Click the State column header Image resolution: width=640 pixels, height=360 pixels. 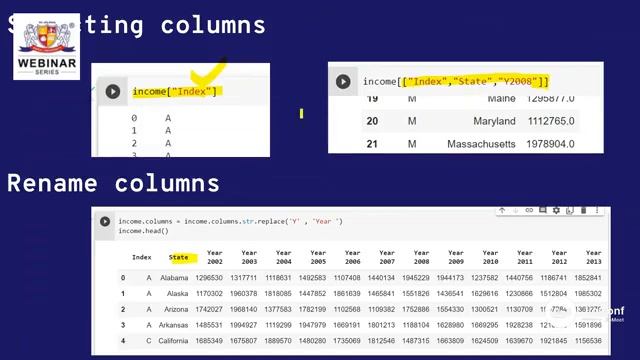[x=178, y=257]
